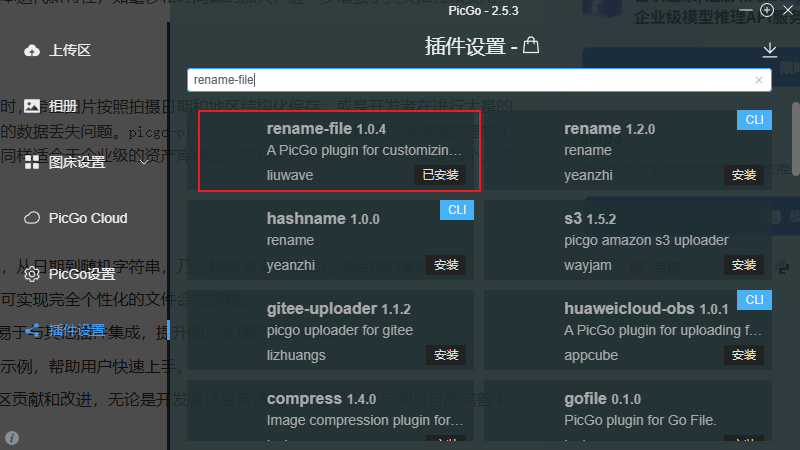
Task: Click the PicGo Cloud icon in sidebar
Action: coord(32,218)
